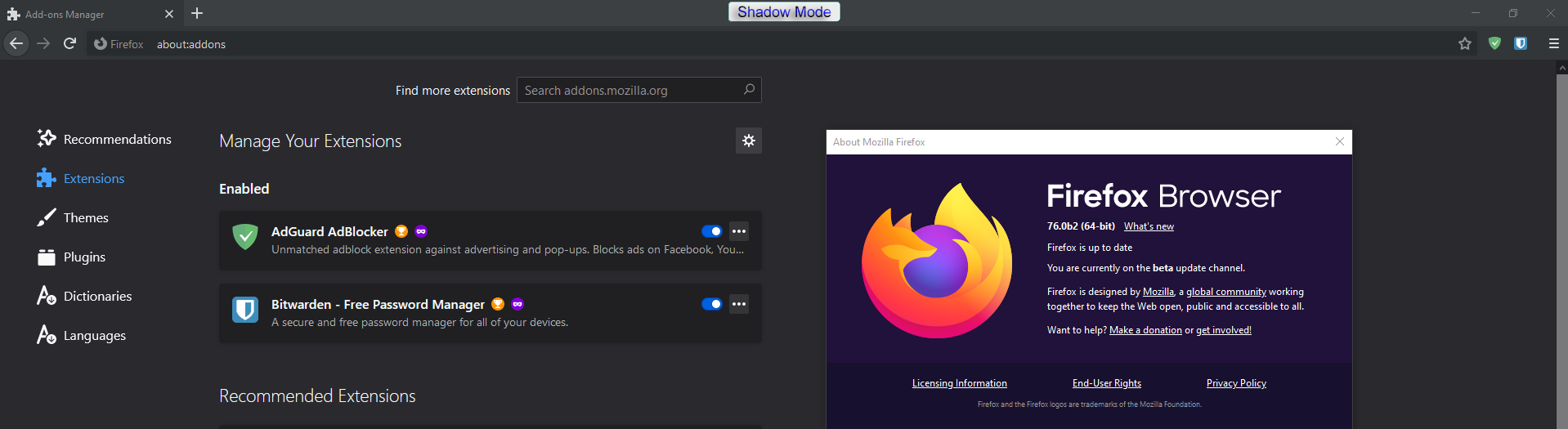Click AdGuard's purple private browsing badge
1568x429 pixels.
point(421,231)
